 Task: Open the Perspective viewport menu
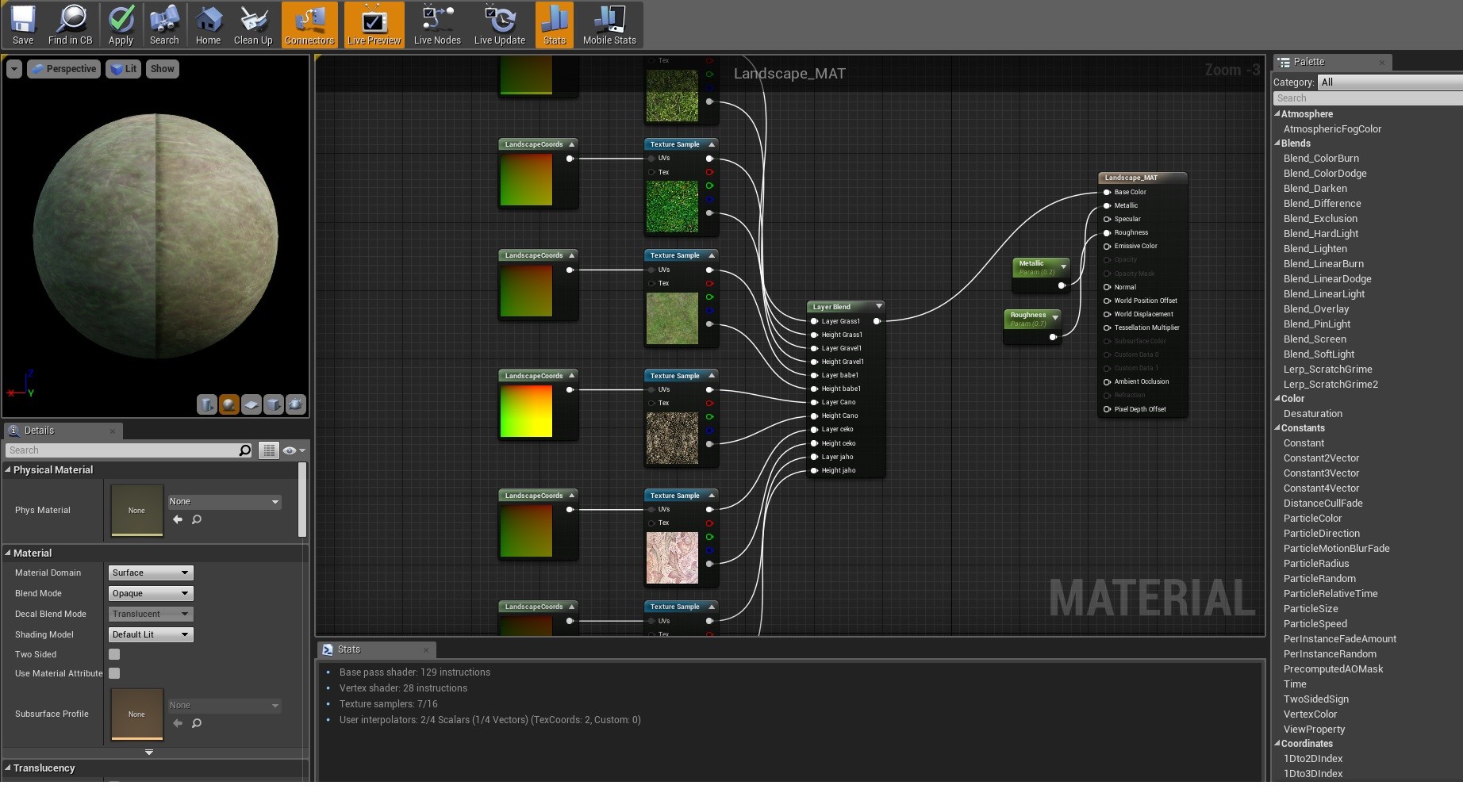click(63, 69)
